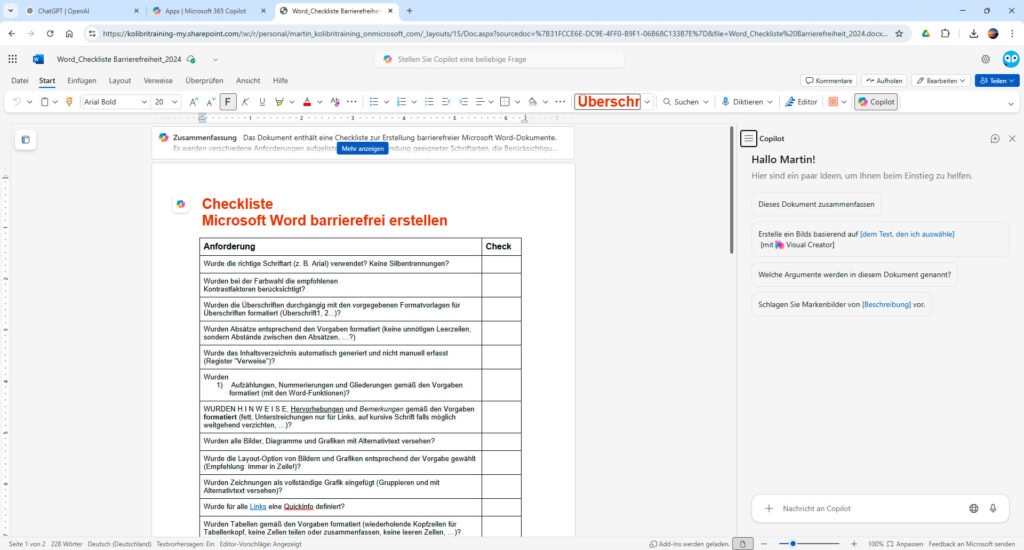Toggle italic formatting button
This screenshot has height=550, width=1024.
[x=246, y=102]
